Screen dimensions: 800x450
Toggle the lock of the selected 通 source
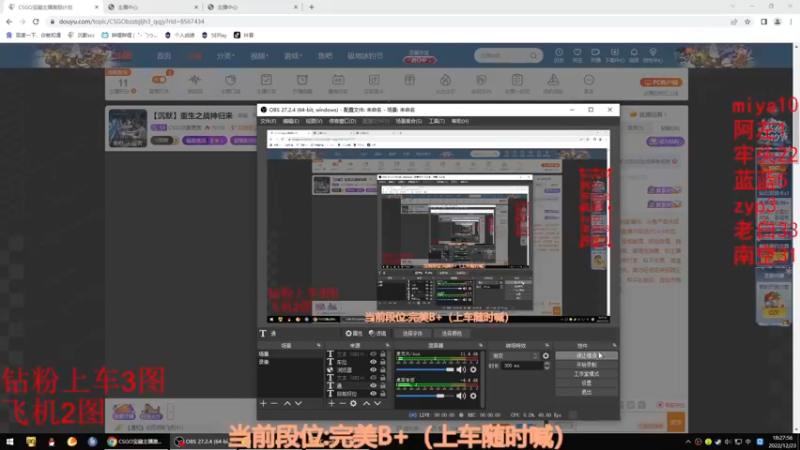point(383,386)
